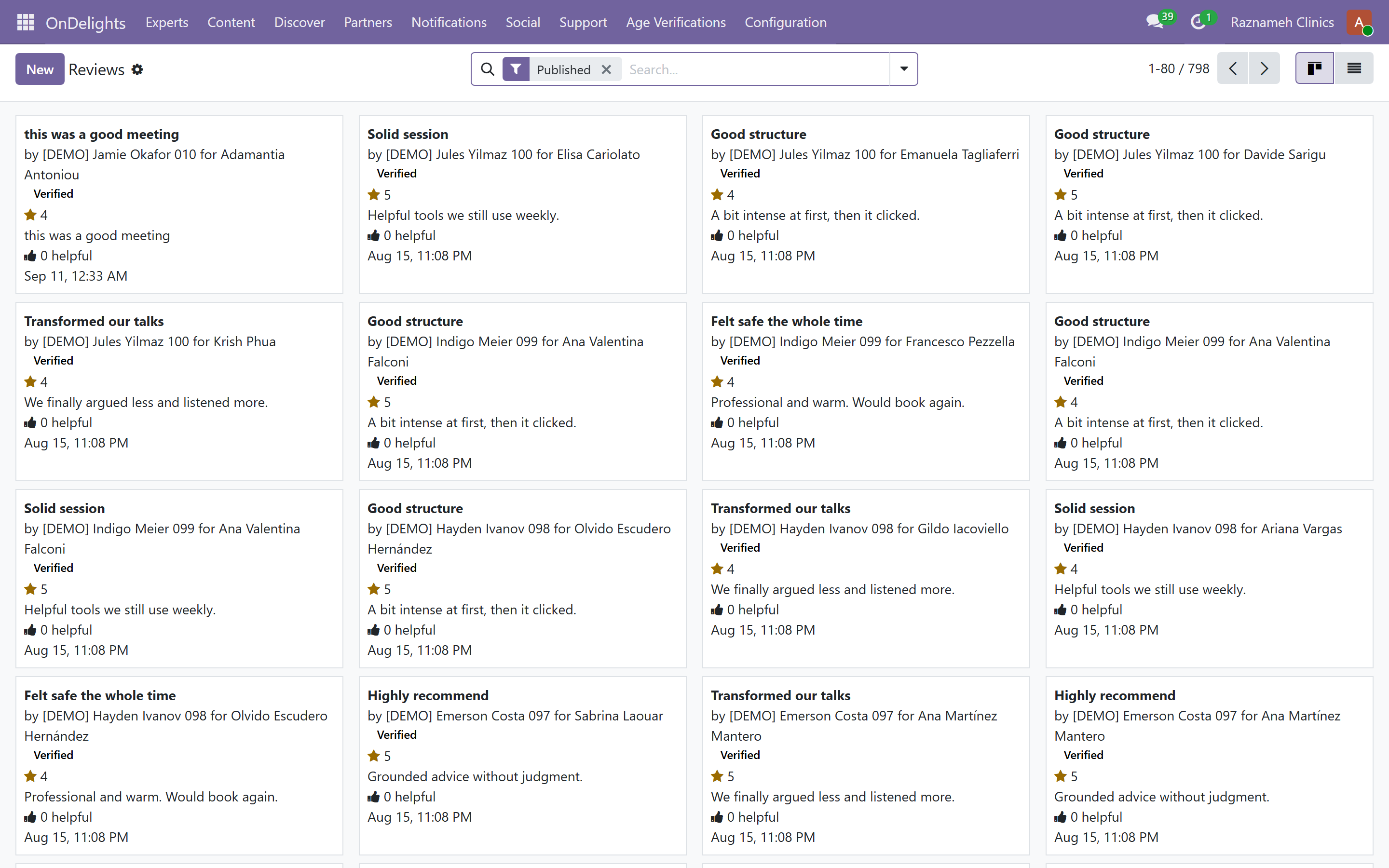This screenshot has height=868, width=1389.
Task: Go to next page of reviews
Action: (x=1264, y=68)
